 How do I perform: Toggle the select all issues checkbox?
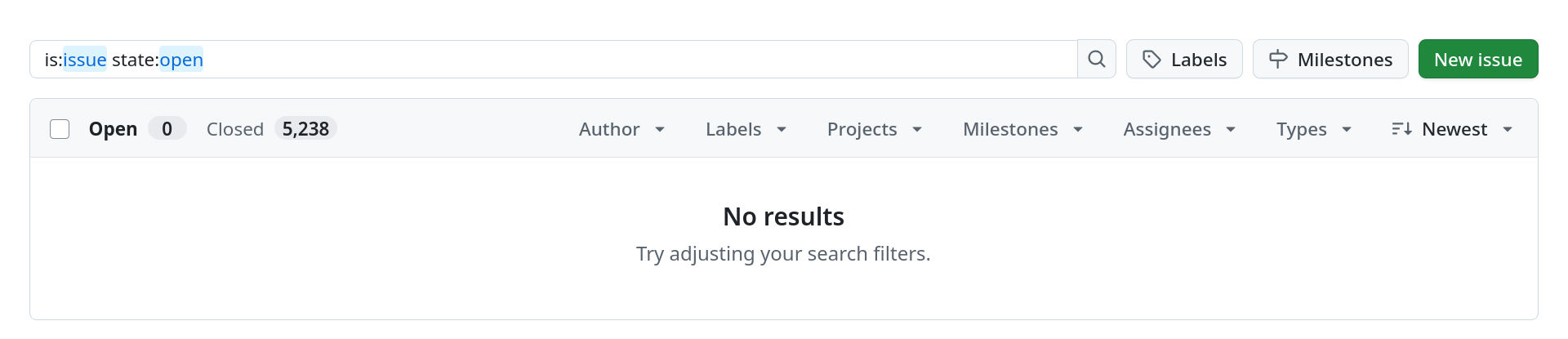click(60, 129)
